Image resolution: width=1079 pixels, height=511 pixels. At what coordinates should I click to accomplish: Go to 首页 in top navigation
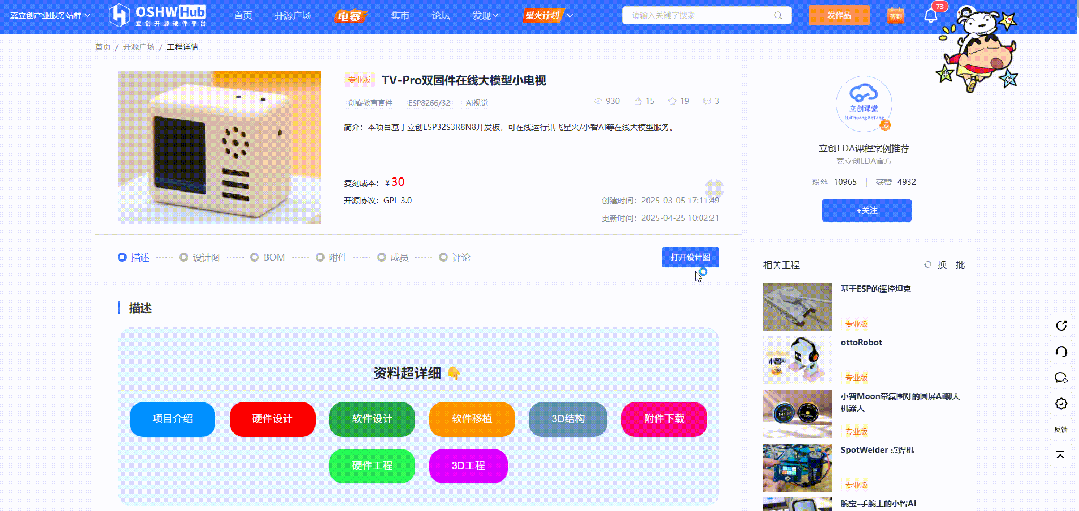point(243,15)
